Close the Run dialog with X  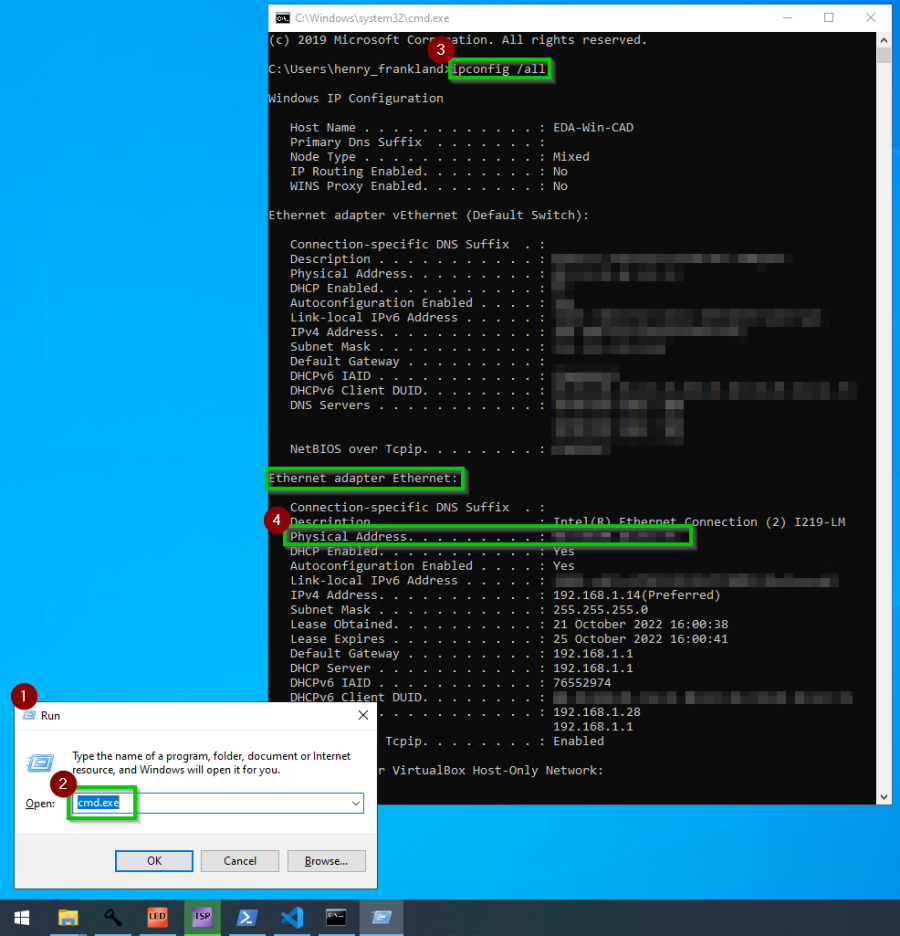tap(362, 715)
